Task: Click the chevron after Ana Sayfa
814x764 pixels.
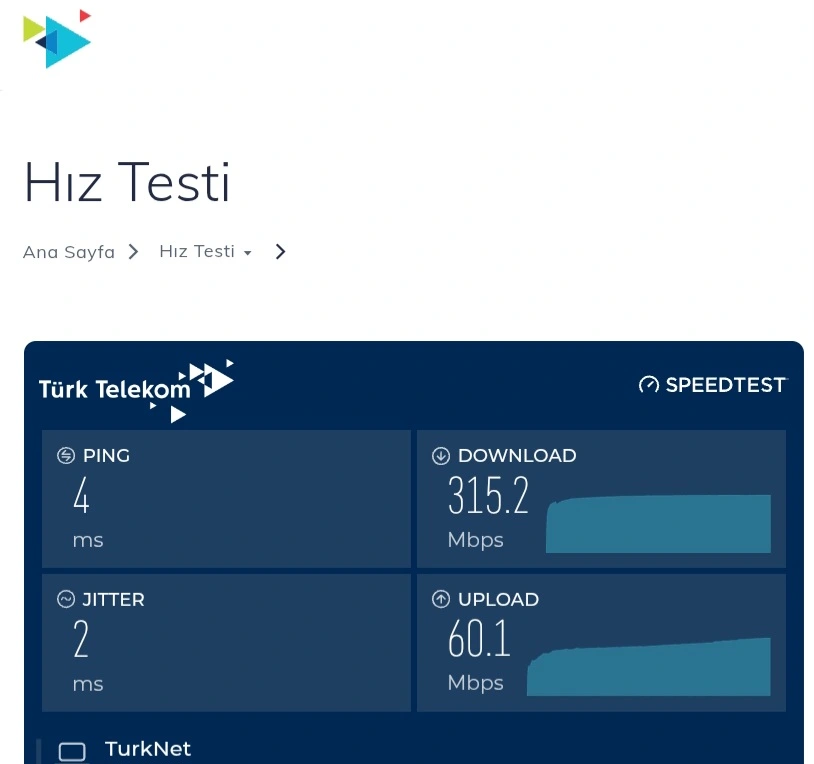Action: point(133,252)
